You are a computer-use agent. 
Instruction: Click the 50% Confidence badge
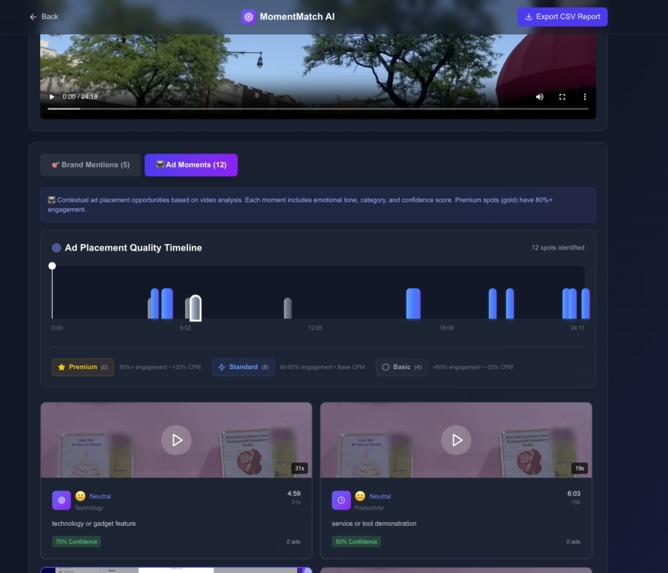click(x=356, y=541)
